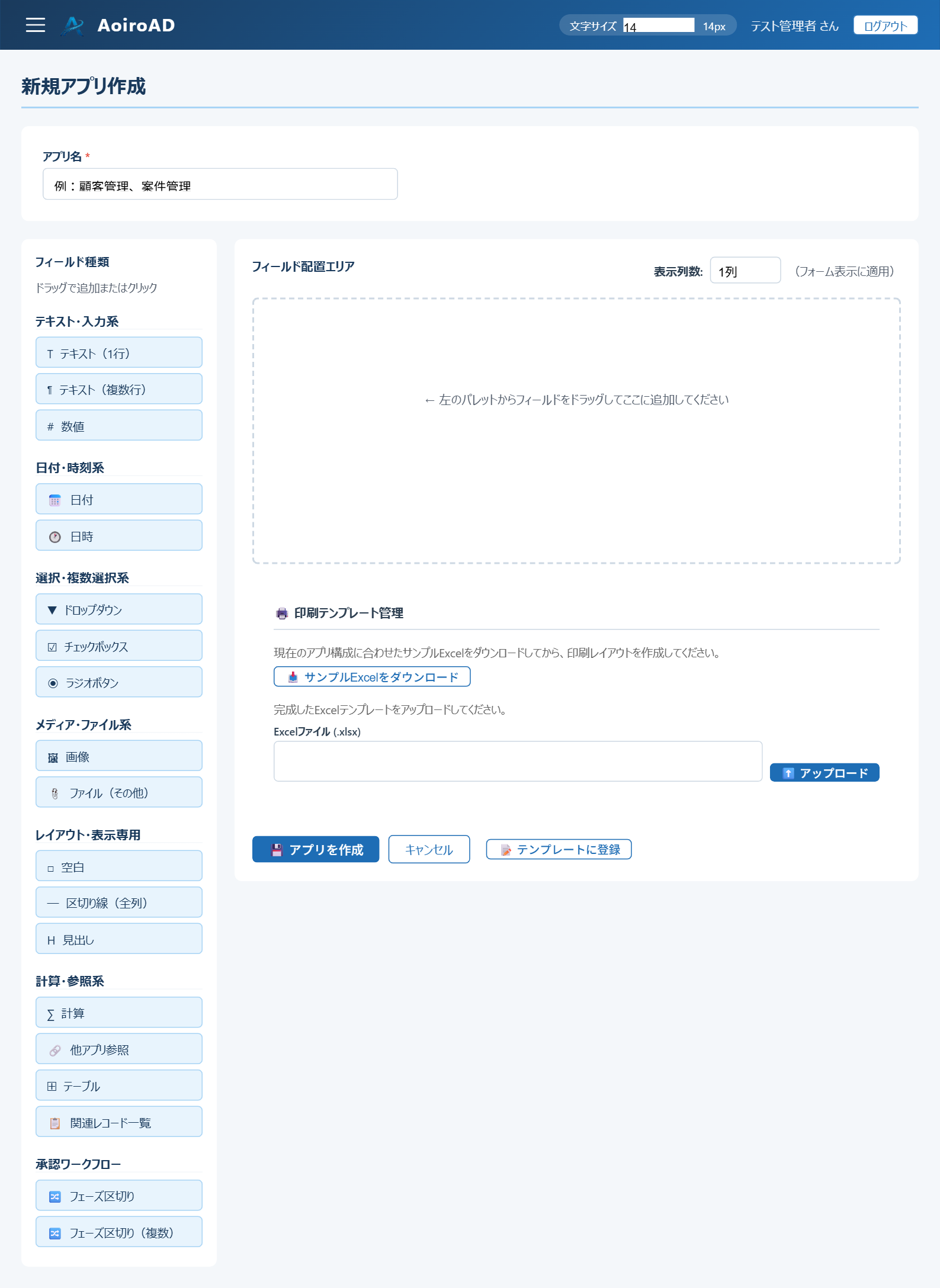Click the キャンセル button

[x=429, y=850]
